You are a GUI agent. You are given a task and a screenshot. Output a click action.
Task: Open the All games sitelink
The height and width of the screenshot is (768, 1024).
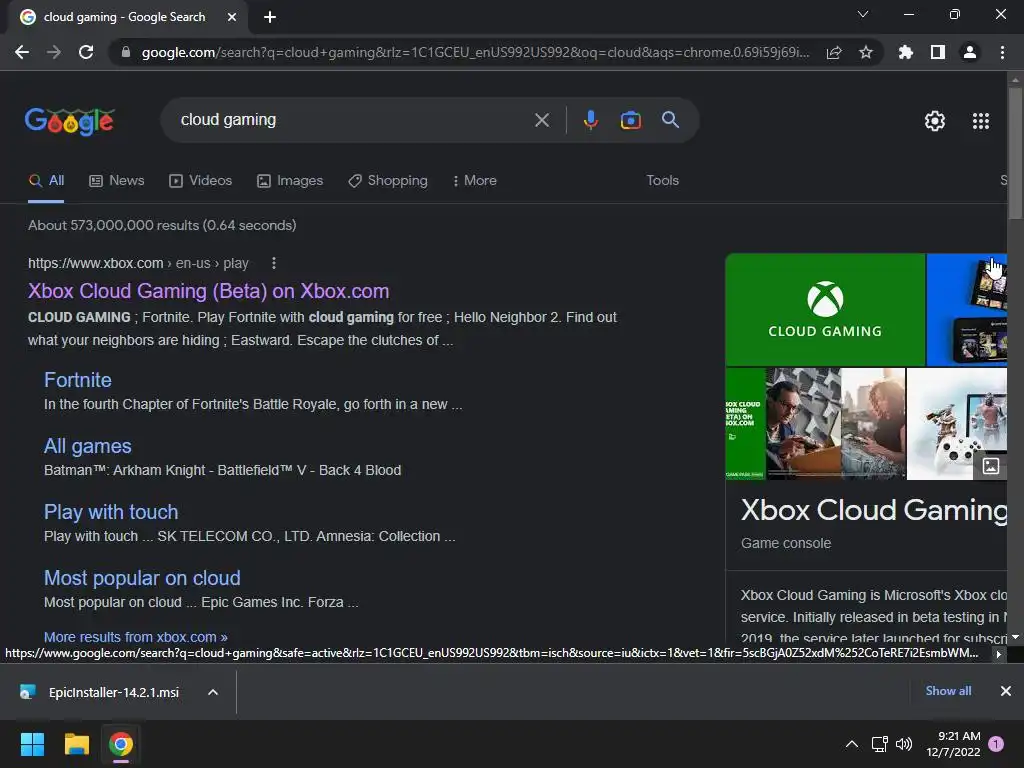point(88,446)
